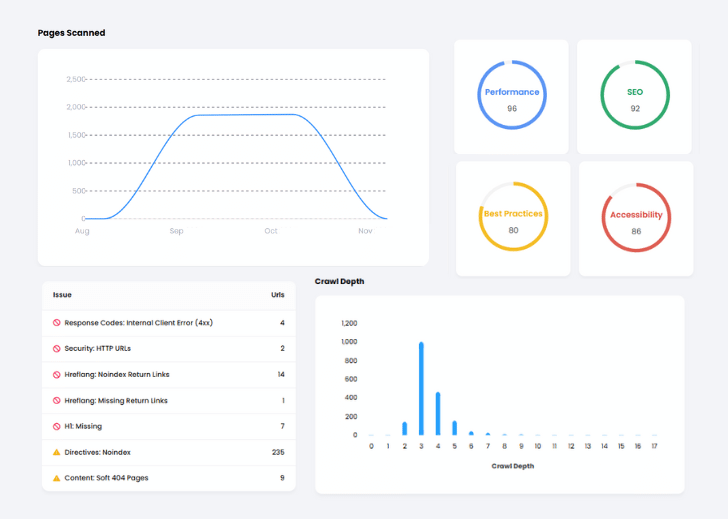Select the Accessibility score circle
The height and width of the screenshot is (519, 728).
(x=636, y=219)
